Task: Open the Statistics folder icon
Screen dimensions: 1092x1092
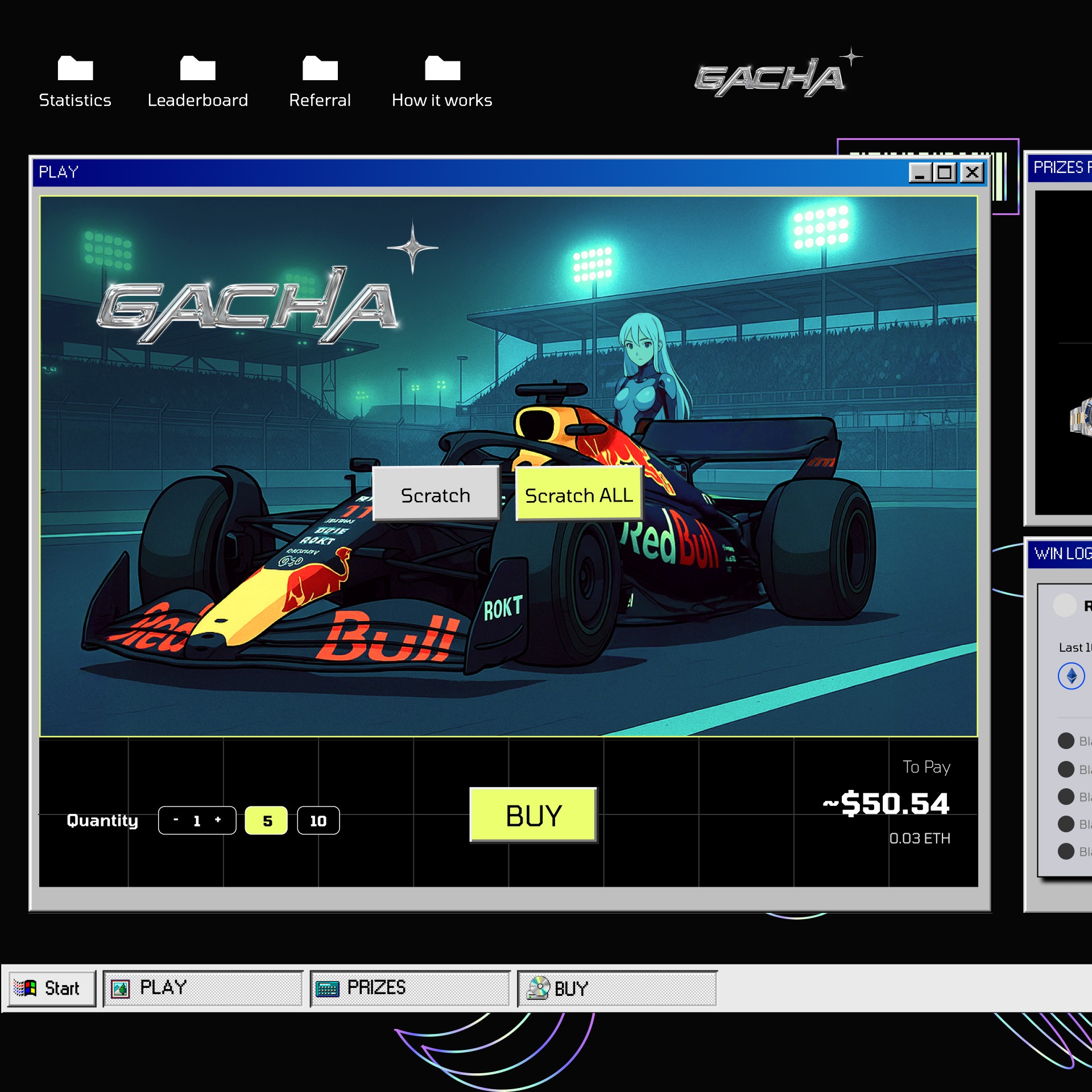Action: pyautogui.click(x=75, y=68)
